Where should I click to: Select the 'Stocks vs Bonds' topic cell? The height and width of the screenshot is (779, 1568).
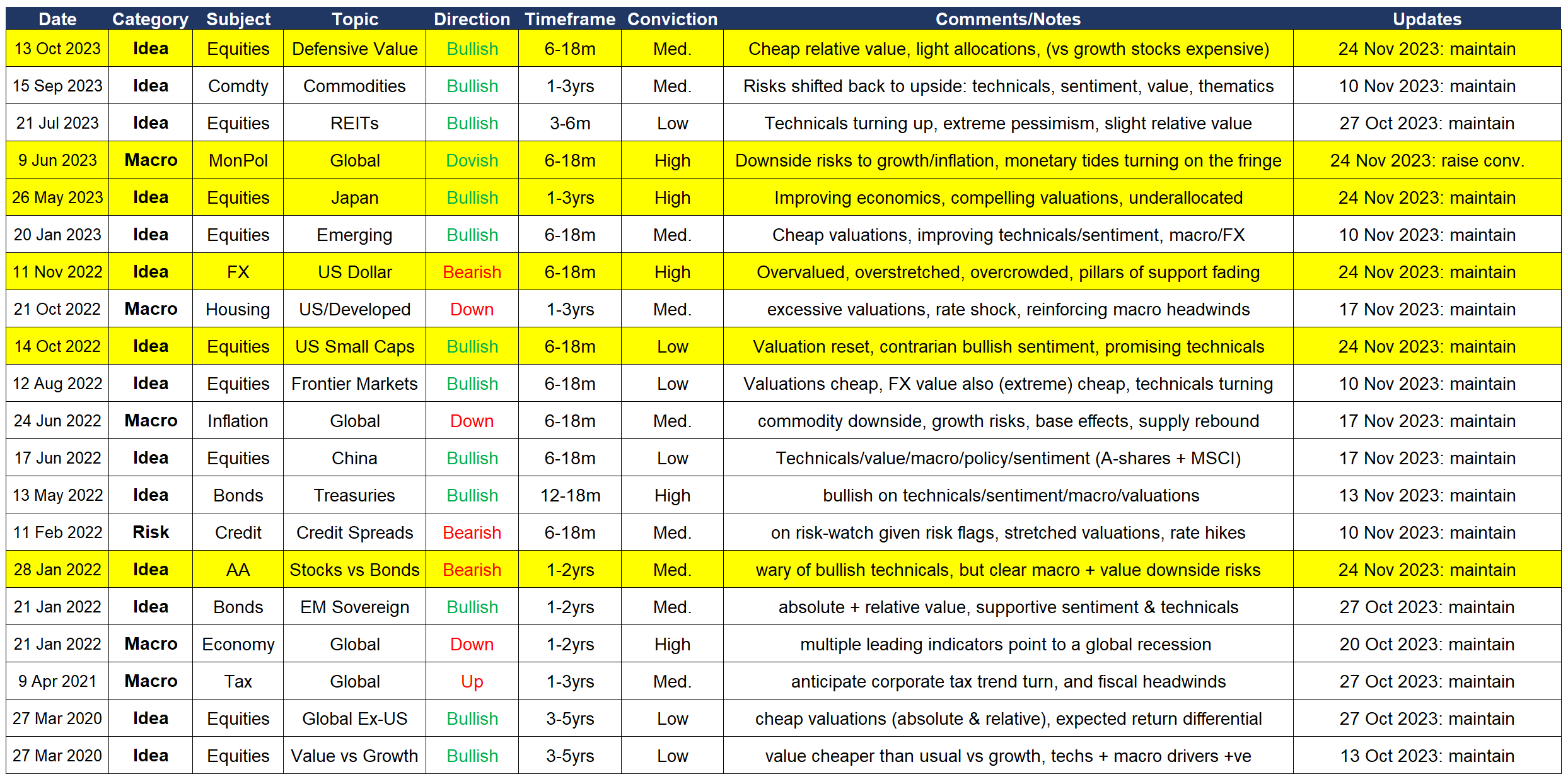coord(354,570)
